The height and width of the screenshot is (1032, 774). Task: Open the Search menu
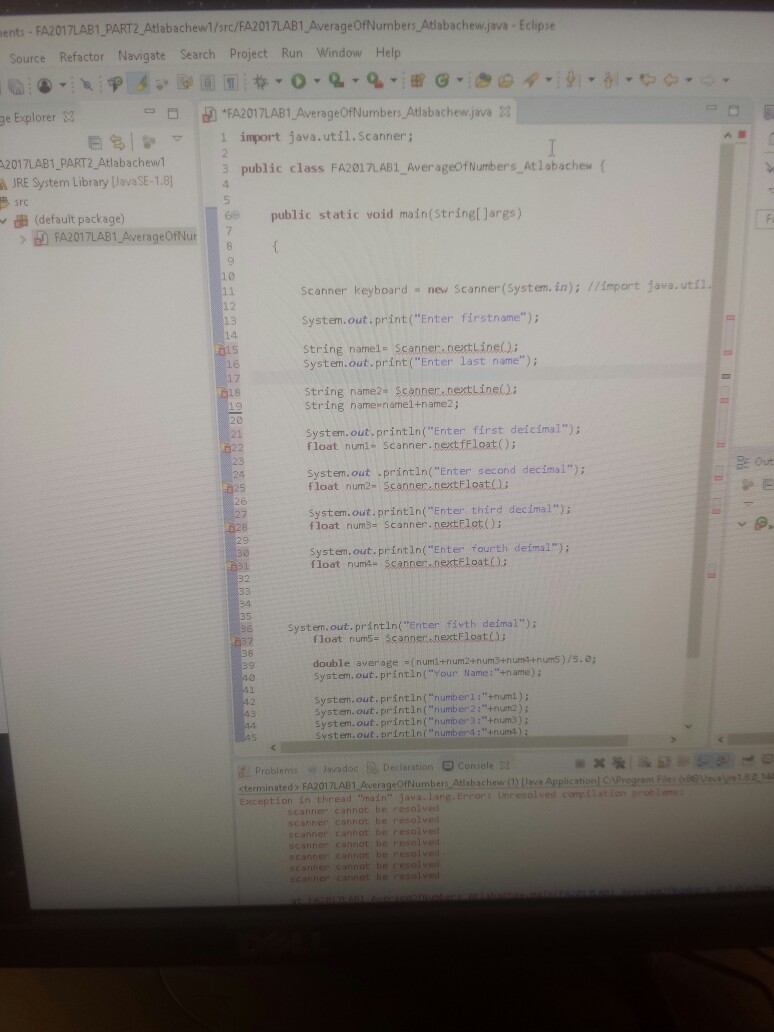coord(197,54)
